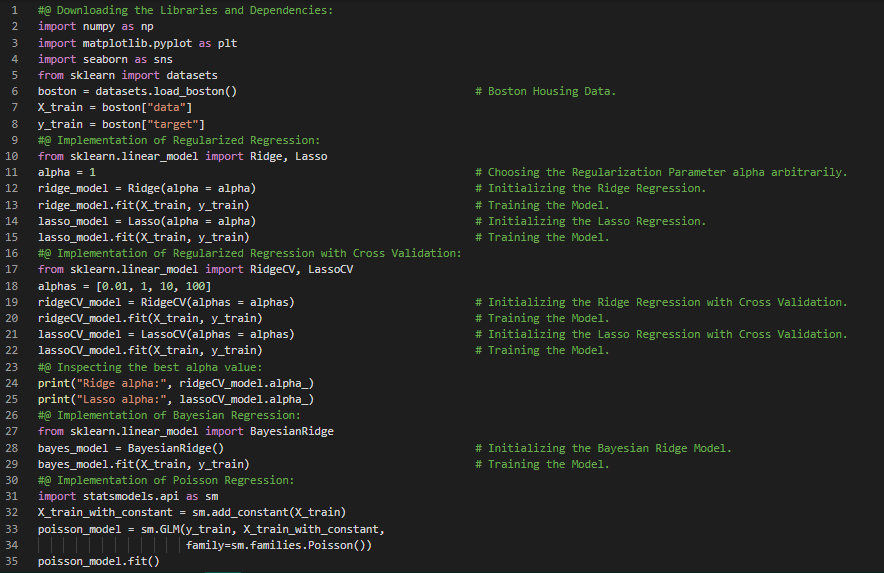Place cursor on "seaborn" in the import
884x573 pixels.
click(x=108, y=59)
